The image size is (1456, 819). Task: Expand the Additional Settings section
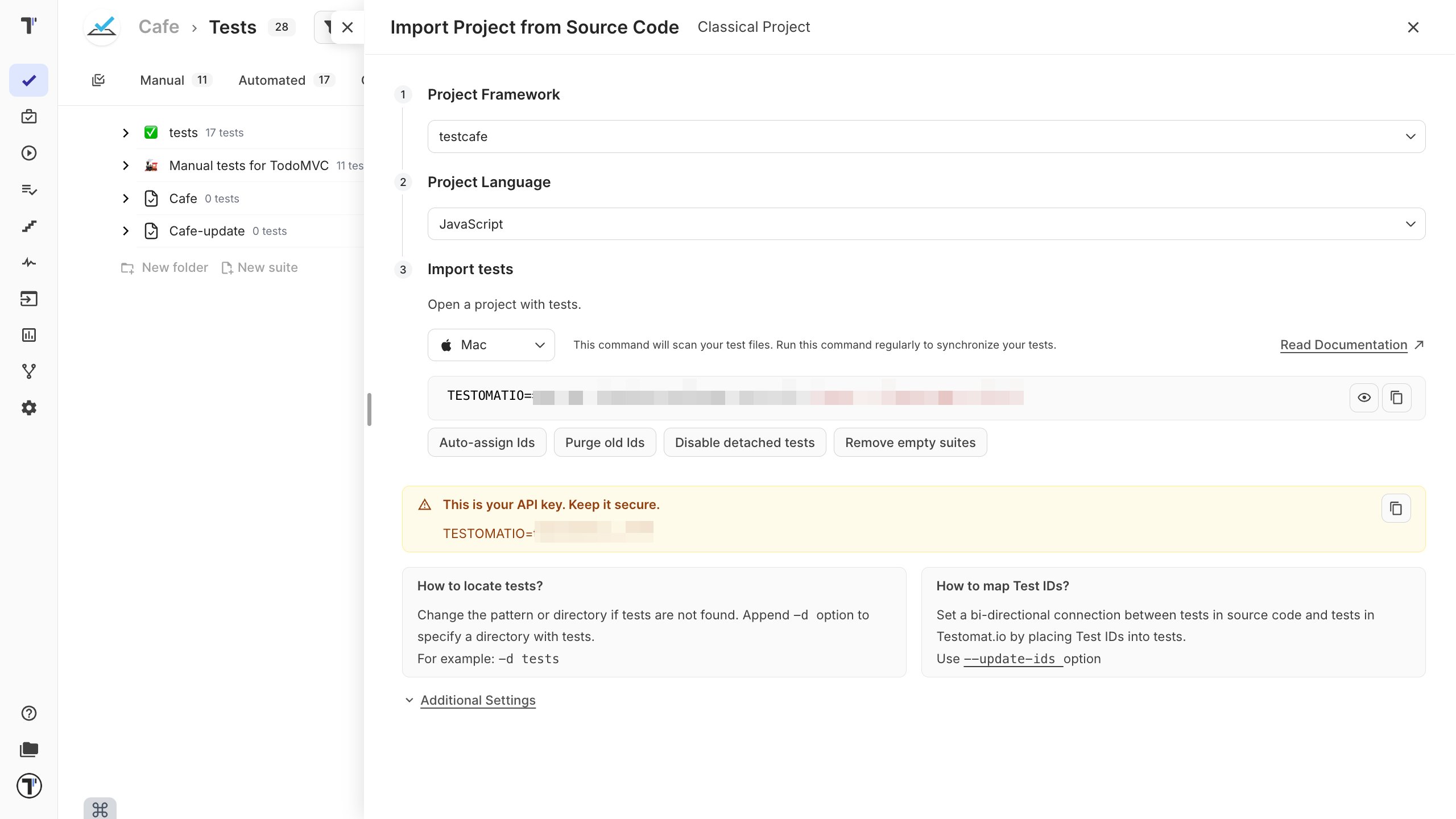(478, 700)
